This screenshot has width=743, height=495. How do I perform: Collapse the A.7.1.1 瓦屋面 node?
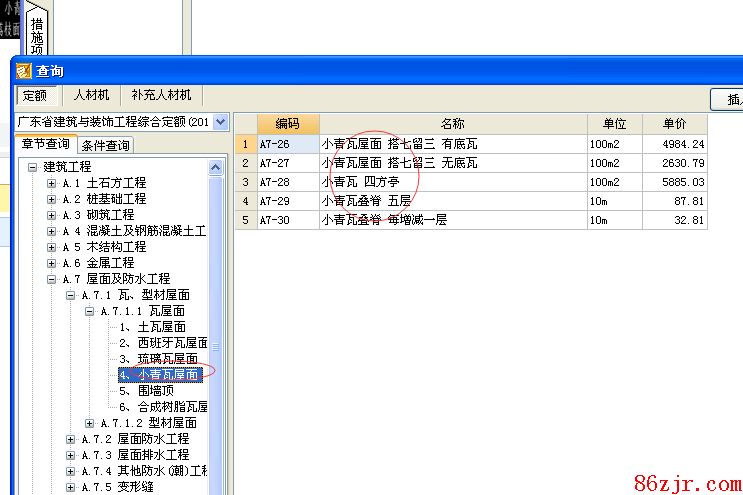[90, 311]
